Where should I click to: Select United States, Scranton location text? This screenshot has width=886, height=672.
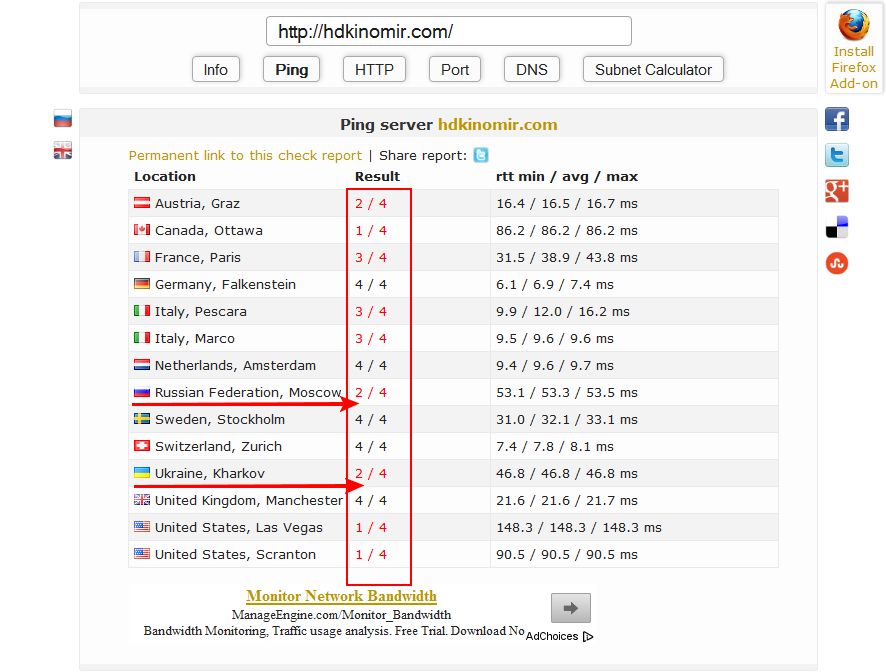pyautogui.click(x=235, y=554)
